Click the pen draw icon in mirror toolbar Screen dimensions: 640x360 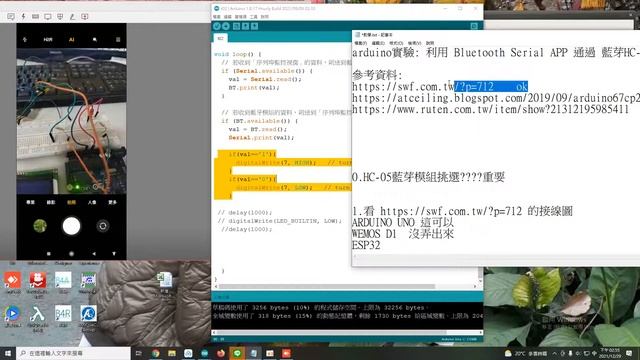coord(72,16)
